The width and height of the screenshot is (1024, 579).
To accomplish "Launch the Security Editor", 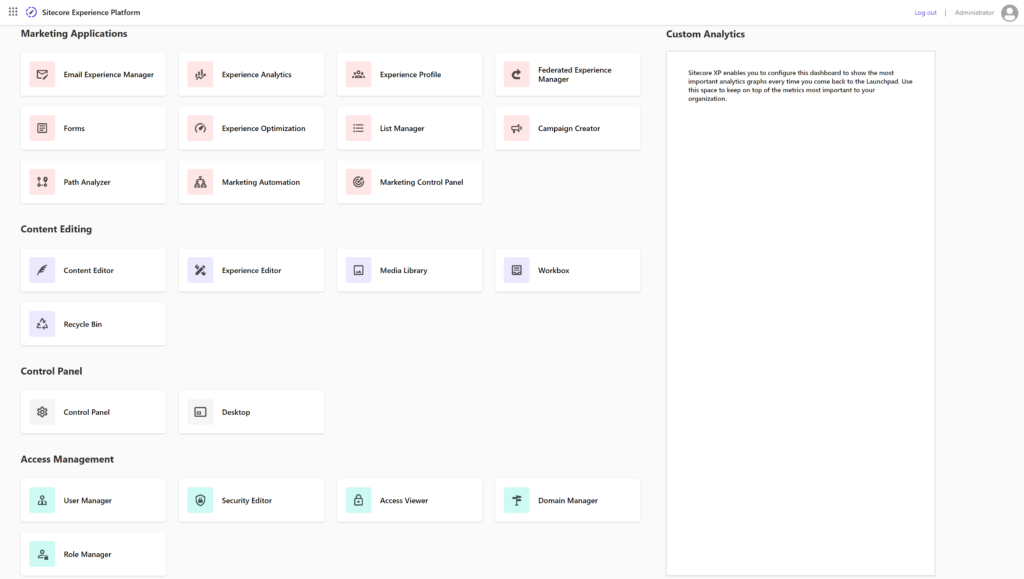I will 249,500.
